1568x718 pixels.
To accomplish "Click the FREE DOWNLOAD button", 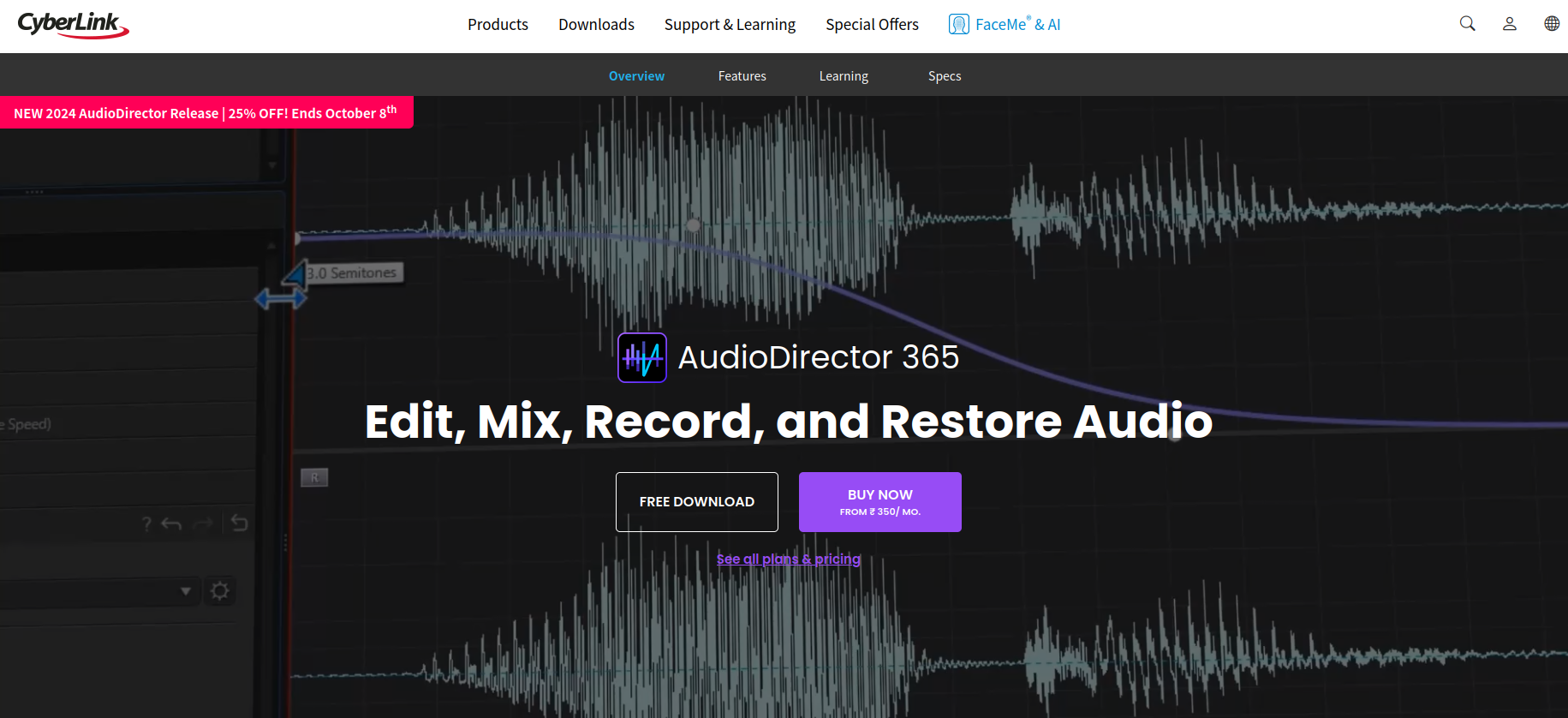I will coord(697,502).
